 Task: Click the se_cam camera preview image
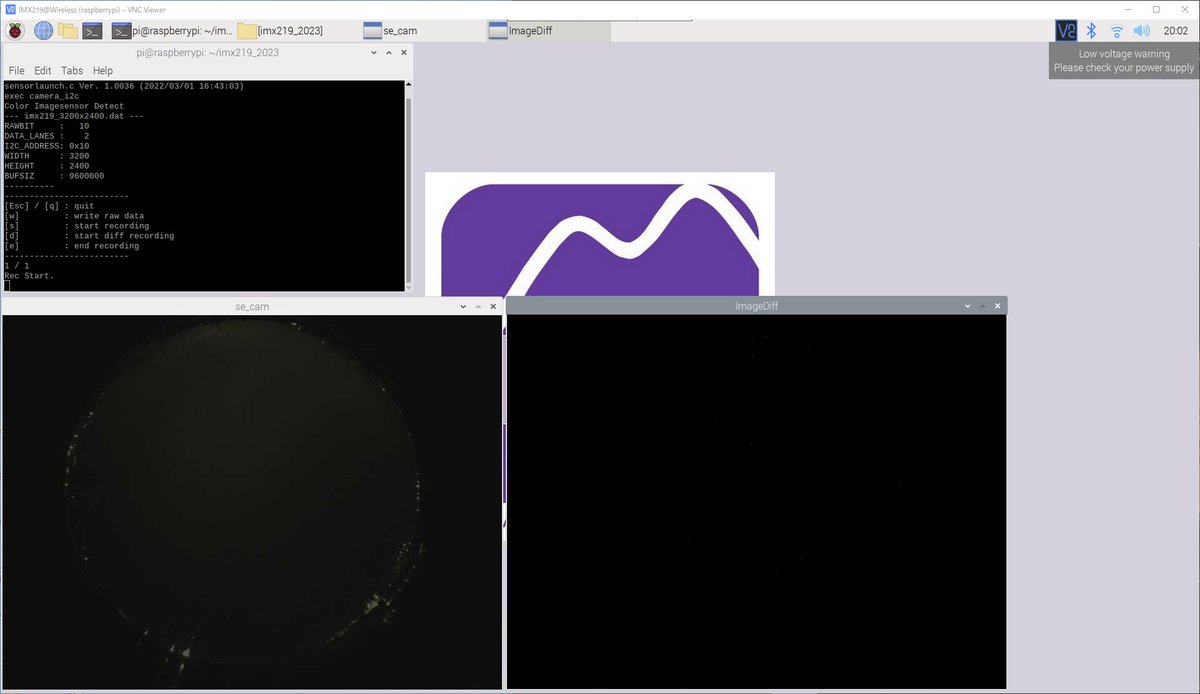coord(252,502)
